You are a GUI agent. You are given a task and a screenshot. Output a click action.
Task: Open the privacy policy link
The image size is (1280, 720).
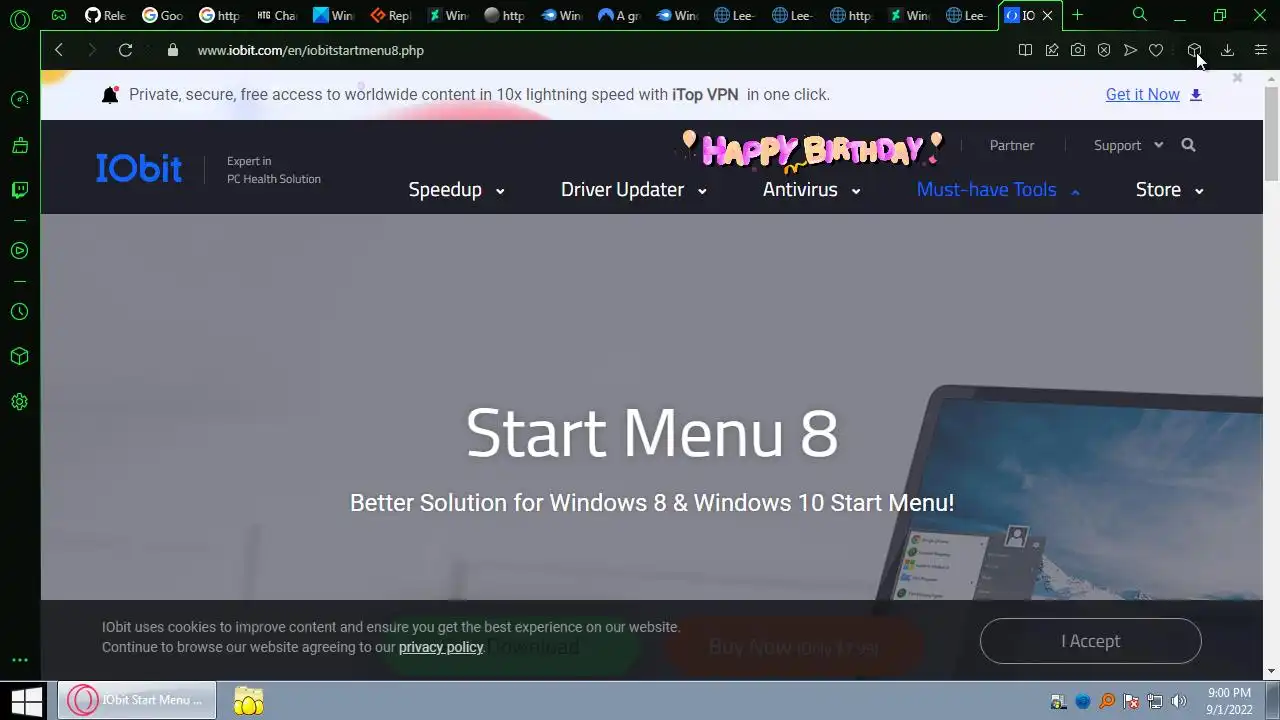click(441, 647)
